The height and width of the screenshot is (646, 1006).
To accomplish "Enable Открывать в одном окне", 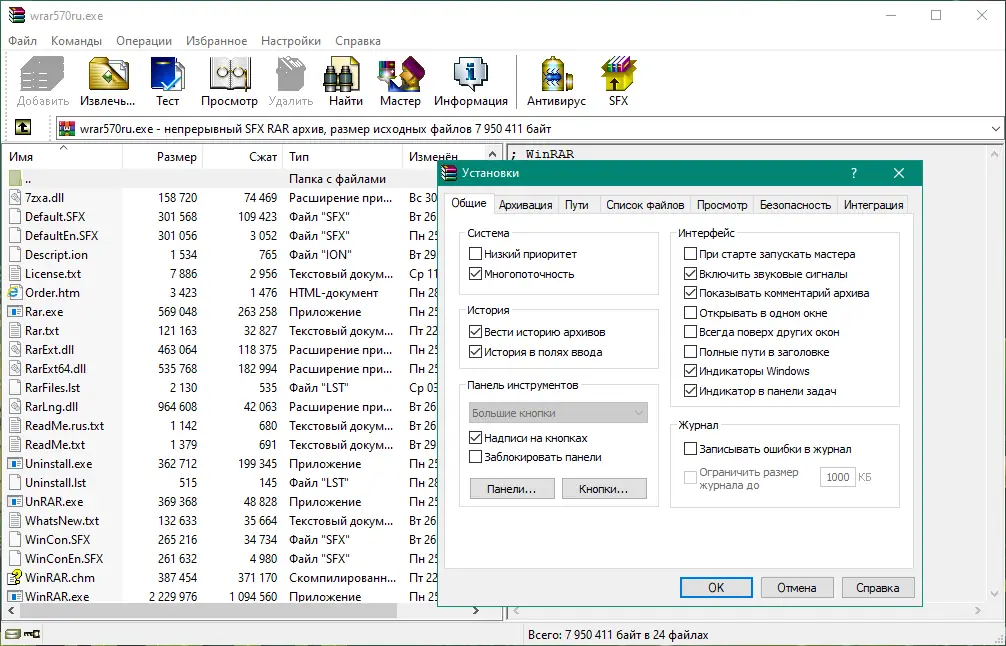I will tap(690, 313).
